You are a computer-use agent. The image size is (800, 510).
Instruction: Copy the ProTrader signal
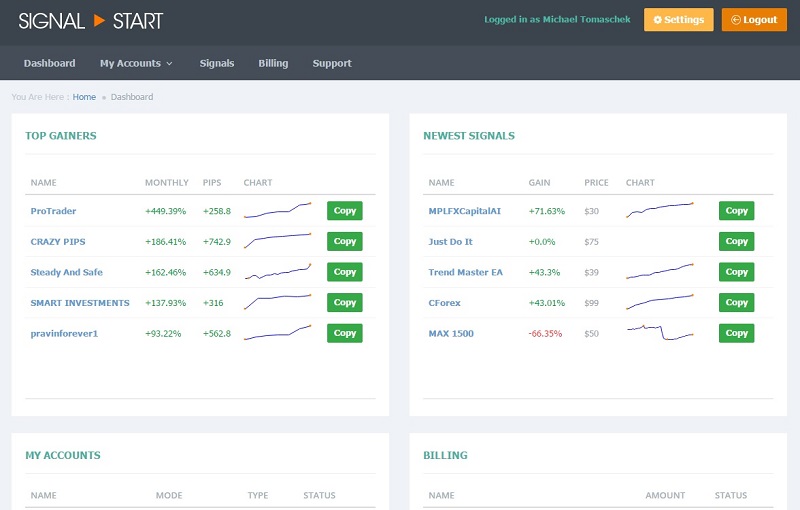(344, 211)
